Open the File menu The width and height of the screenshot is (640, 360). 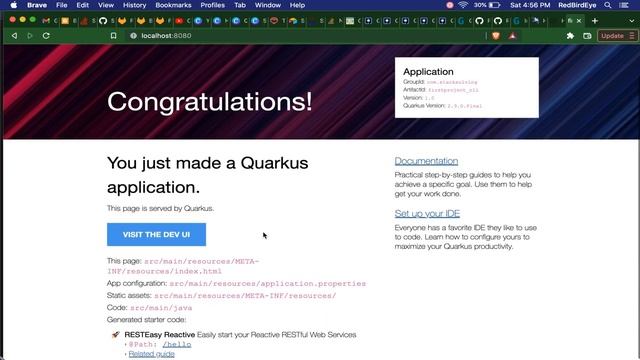point(62,5)
